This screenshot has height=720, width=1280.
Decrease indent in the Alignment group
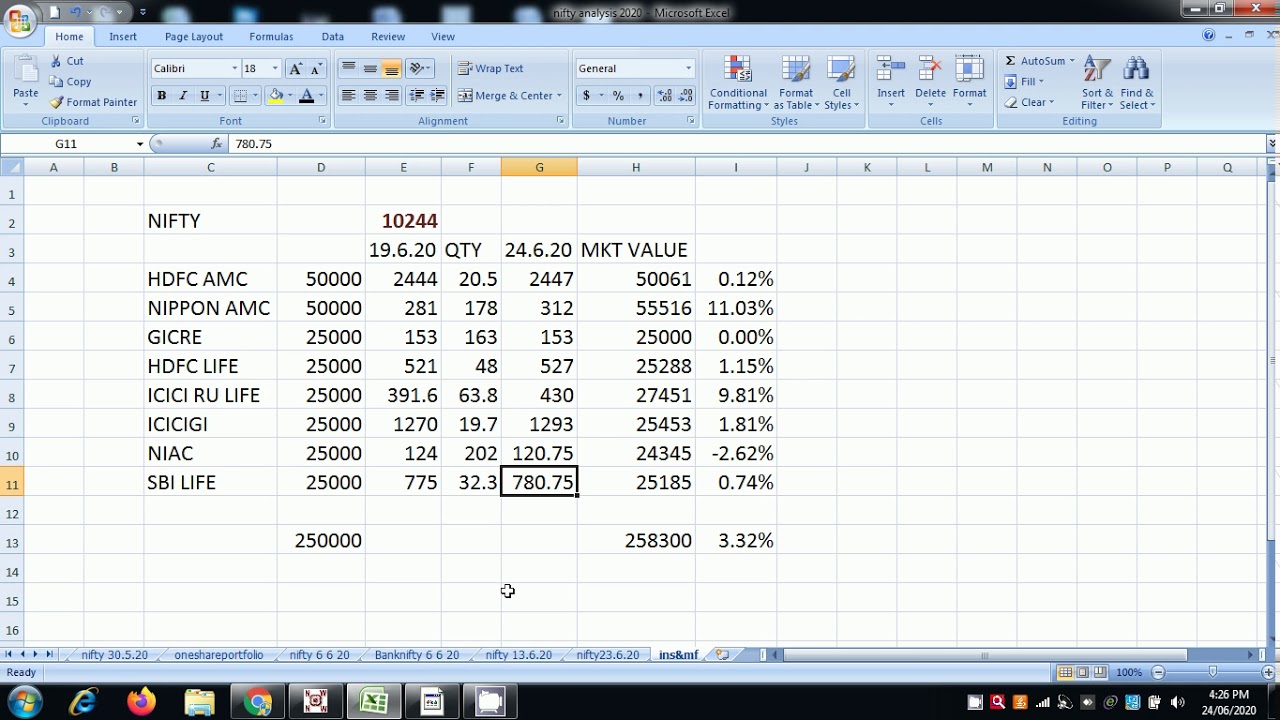pyautogui.click(x=417, y=96)
